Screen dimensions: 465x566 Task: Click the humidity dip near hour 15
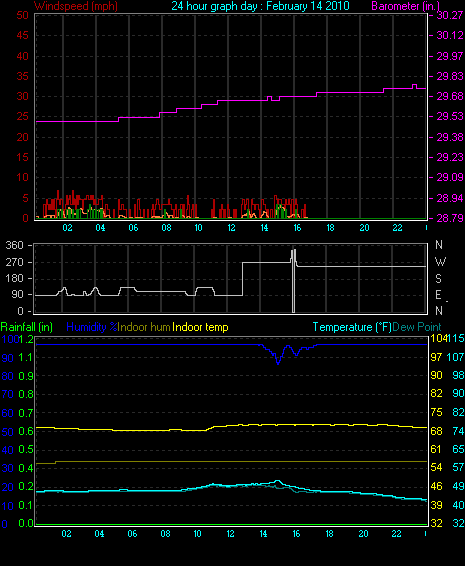click(278, 360)
